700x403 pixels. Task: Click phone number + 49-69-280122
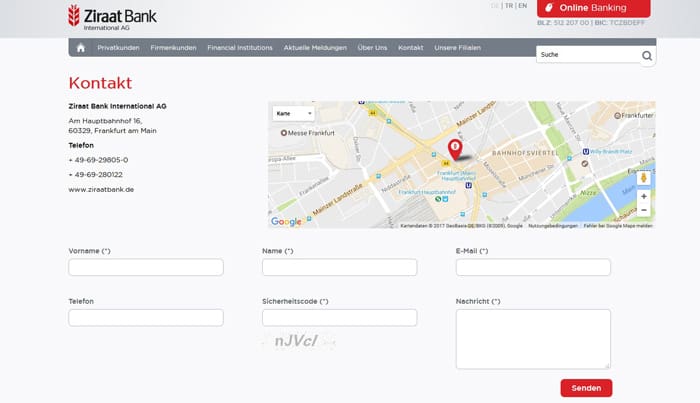(96, 174)
